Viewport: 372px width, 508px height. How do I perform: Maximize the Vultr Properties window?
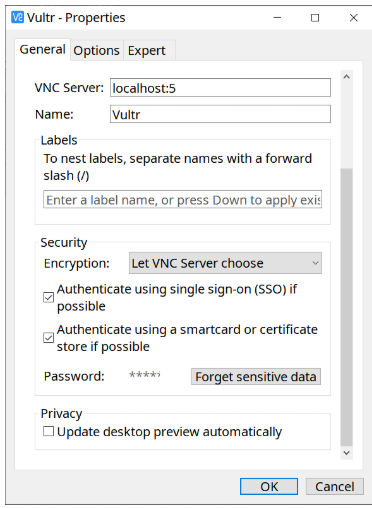(315, 18)
